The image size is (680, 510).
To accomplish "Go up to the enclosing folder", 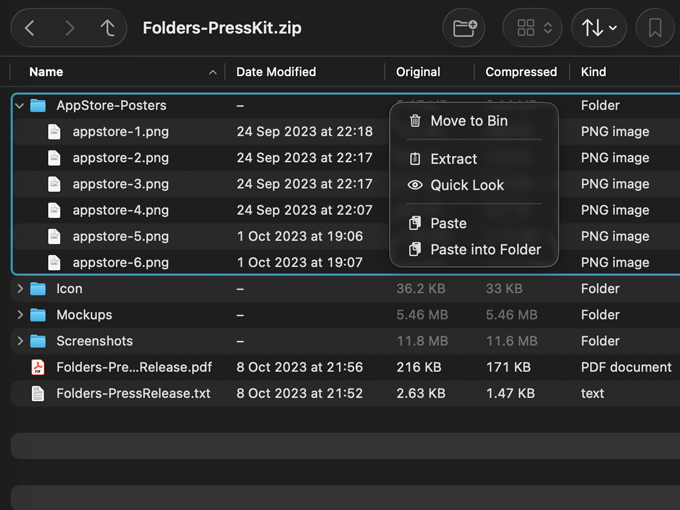I will 108,28.
